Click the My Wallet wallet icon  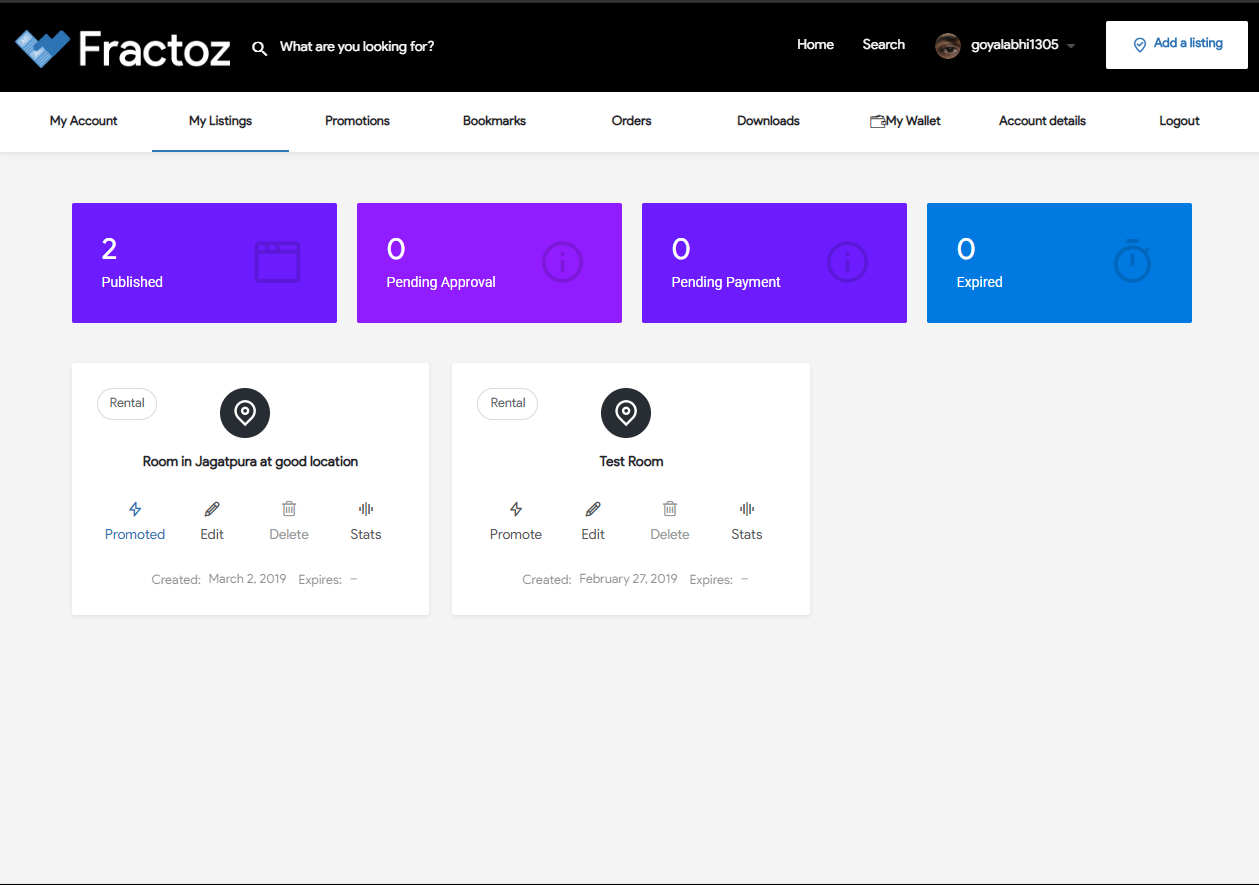[877, 120]
